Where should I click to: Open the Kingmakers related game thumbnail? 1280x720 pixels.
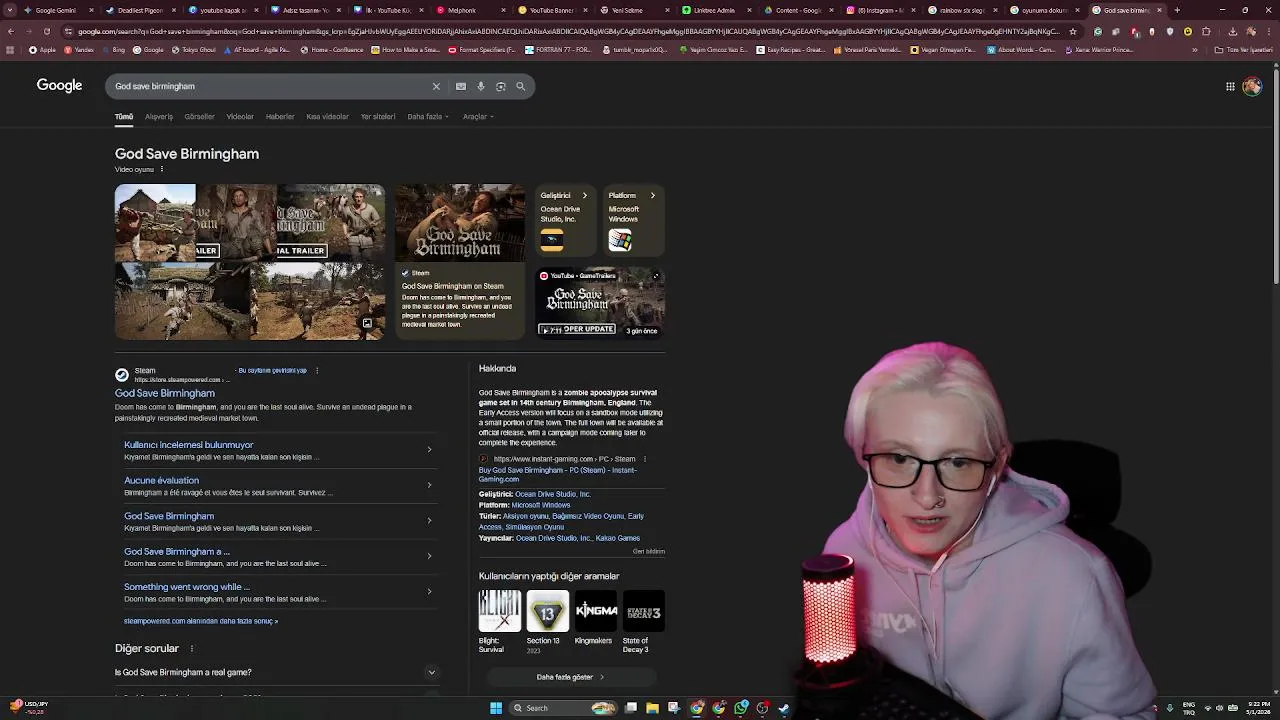click(596, 611)
